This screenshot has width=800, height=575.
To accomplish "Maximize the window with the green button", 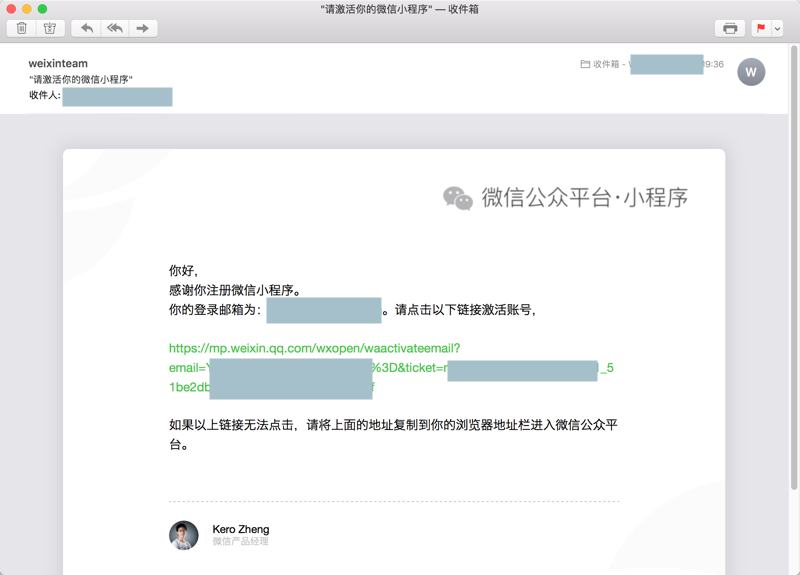I will (x=42, y=9).
